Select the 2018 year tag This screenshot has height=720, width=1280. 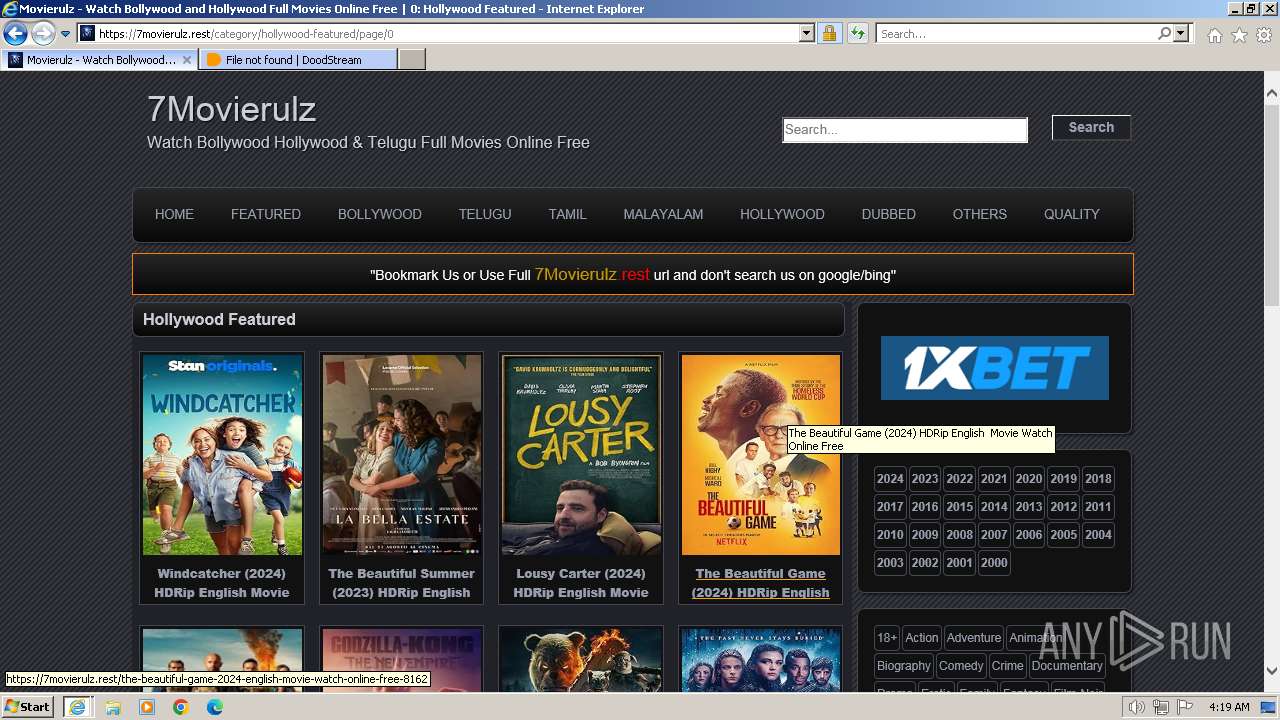[x=1098, y=479]
